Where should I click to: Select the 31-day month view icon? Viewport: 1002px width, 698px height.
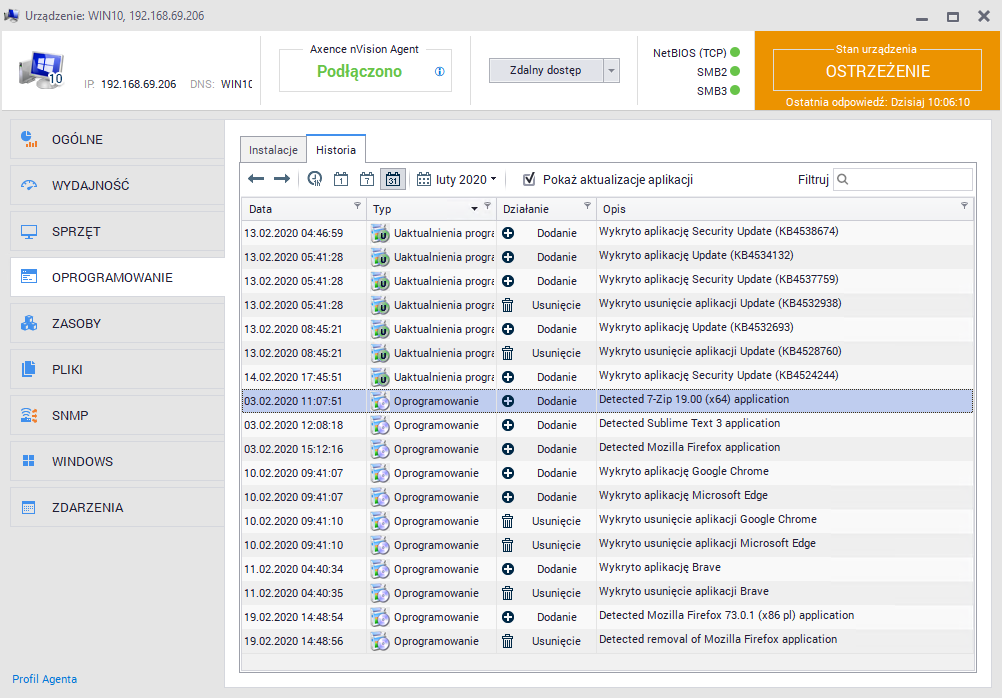392,180
